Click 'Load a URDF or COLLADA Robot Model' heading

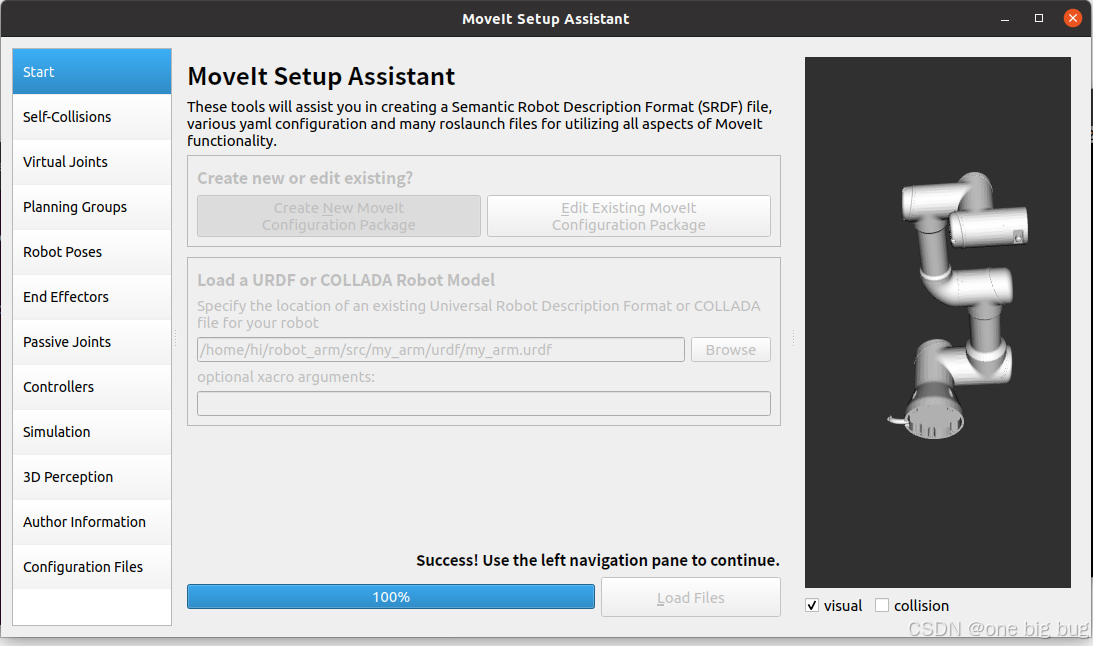point(346,280)
